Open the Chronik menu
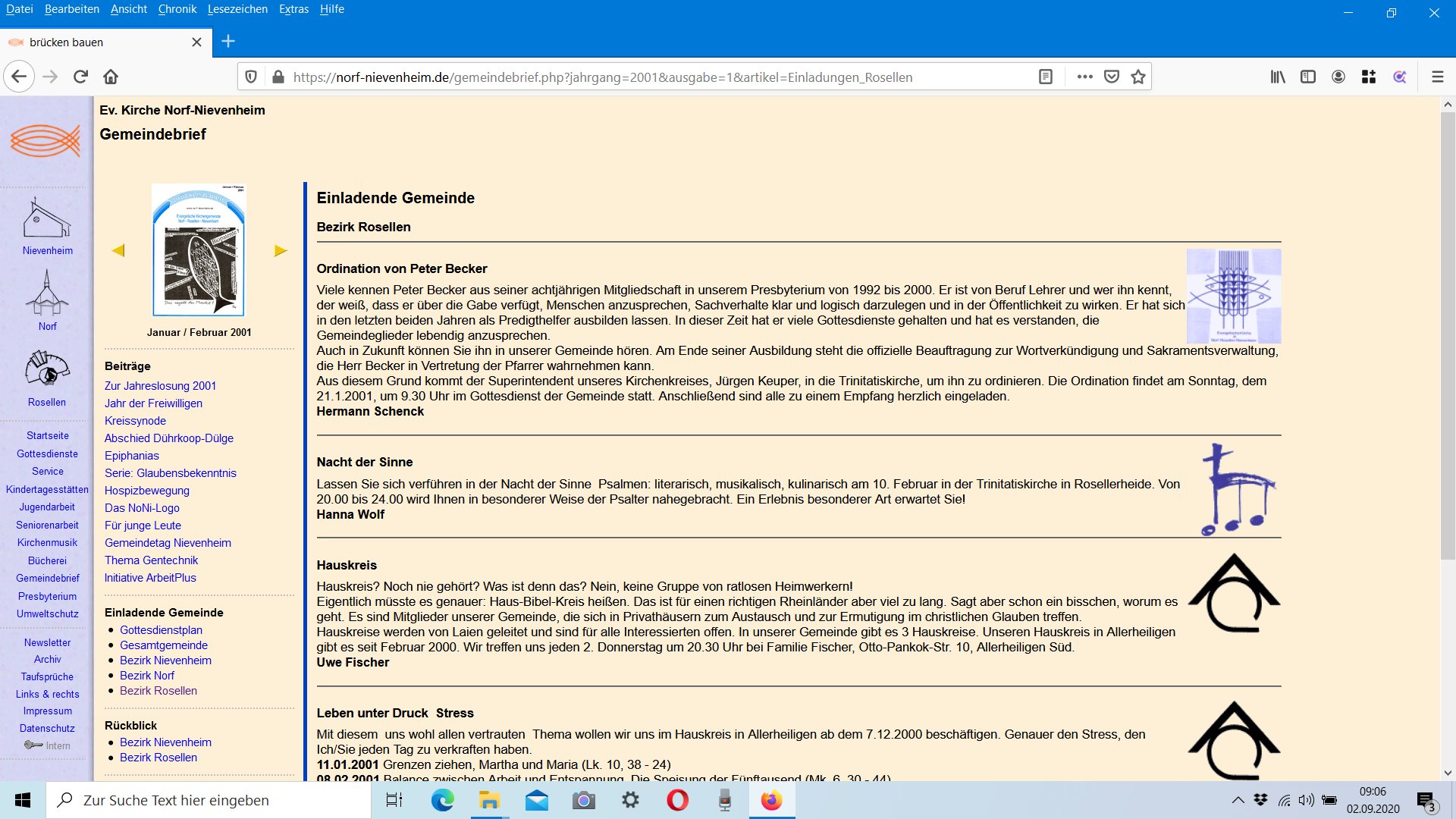The image size is (1456, 819). pyautogui.click(x=177, y=9)
